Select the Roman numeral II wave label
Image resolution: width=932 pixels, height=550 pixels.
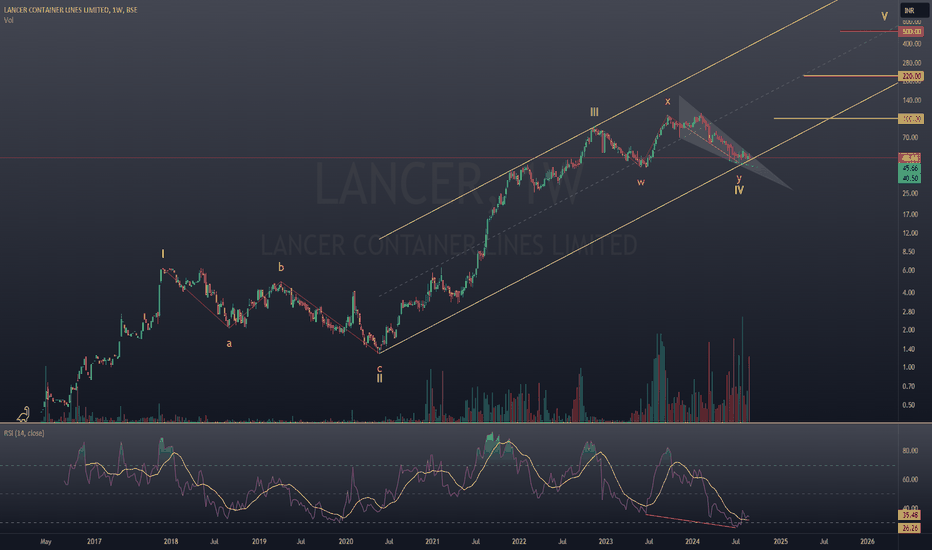click(379, 378)
